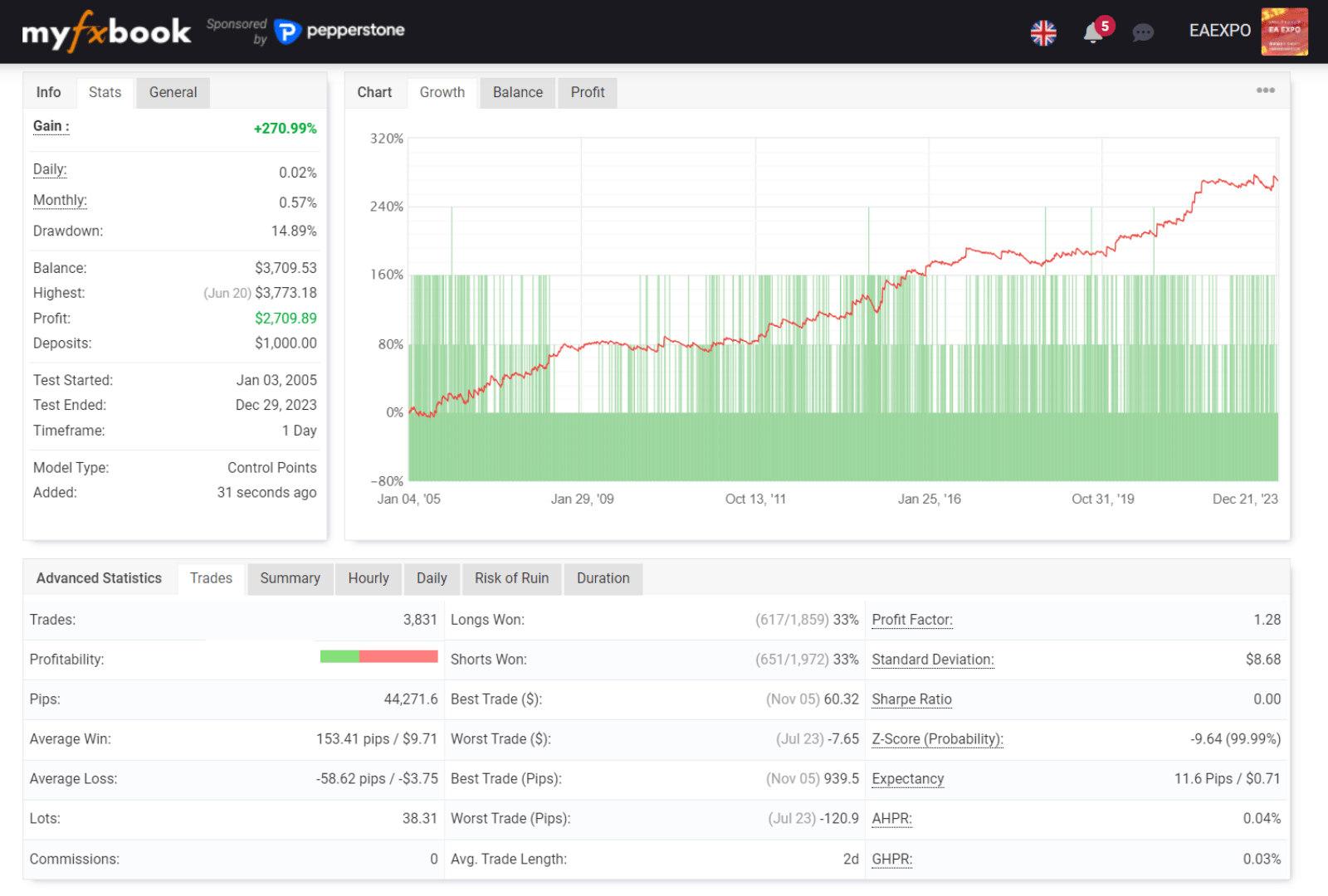Click the GHPR label
This screenshot has width=1328, height=896.
click(891, 859)
